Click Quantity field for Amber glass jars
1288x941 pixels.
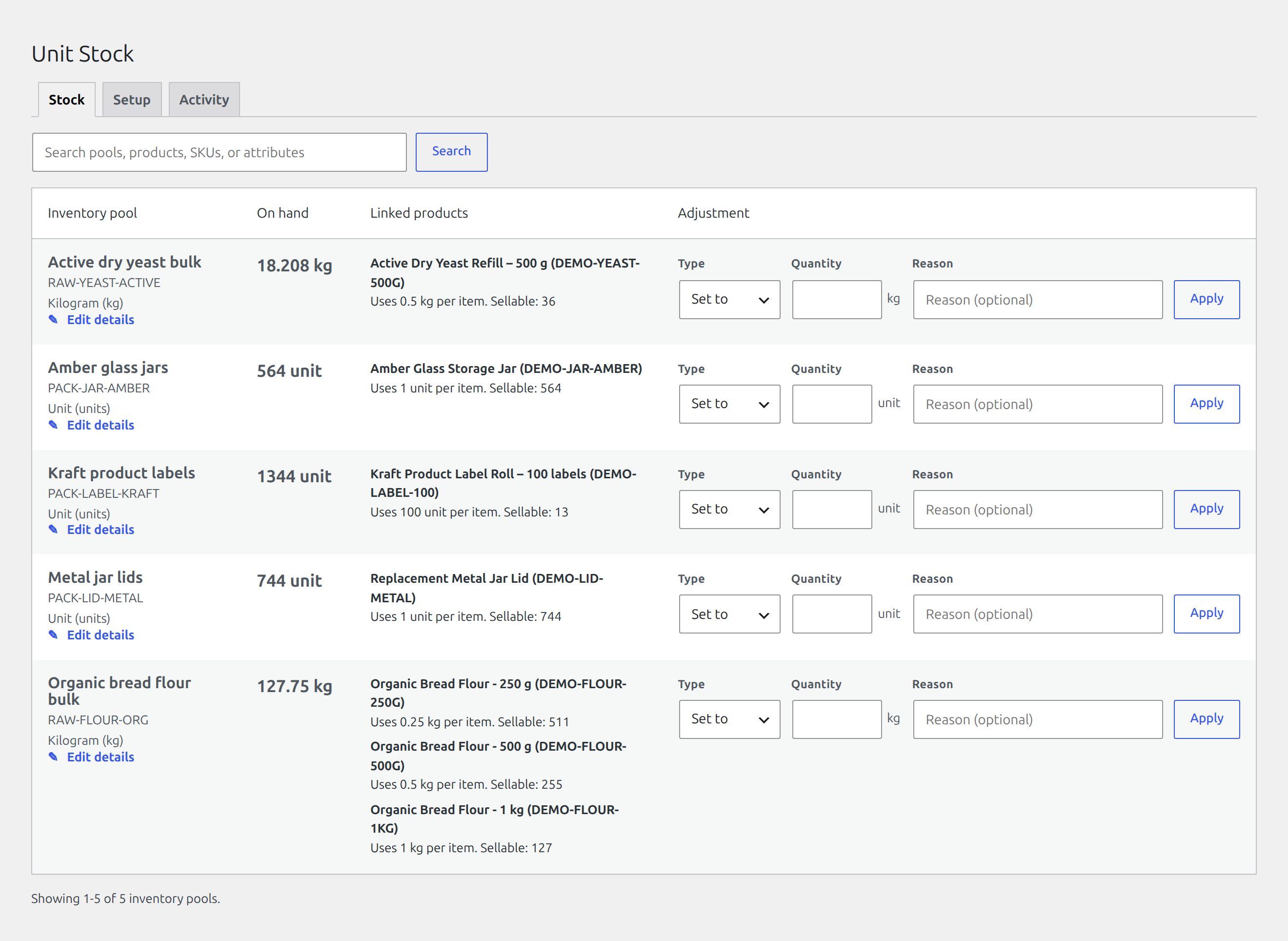[x=832, y=404]
